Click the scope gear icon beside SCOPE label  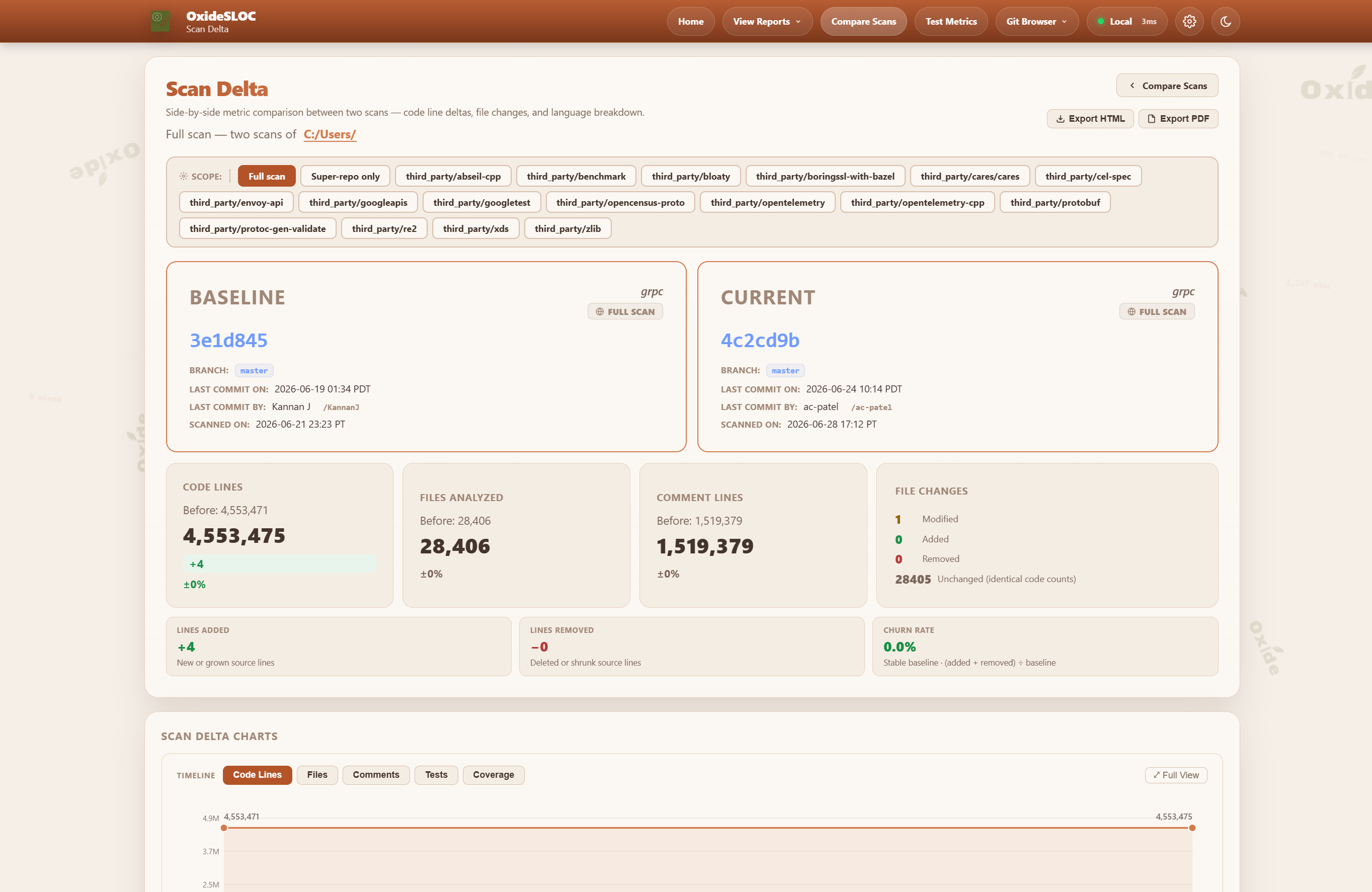tap(183, 177)
